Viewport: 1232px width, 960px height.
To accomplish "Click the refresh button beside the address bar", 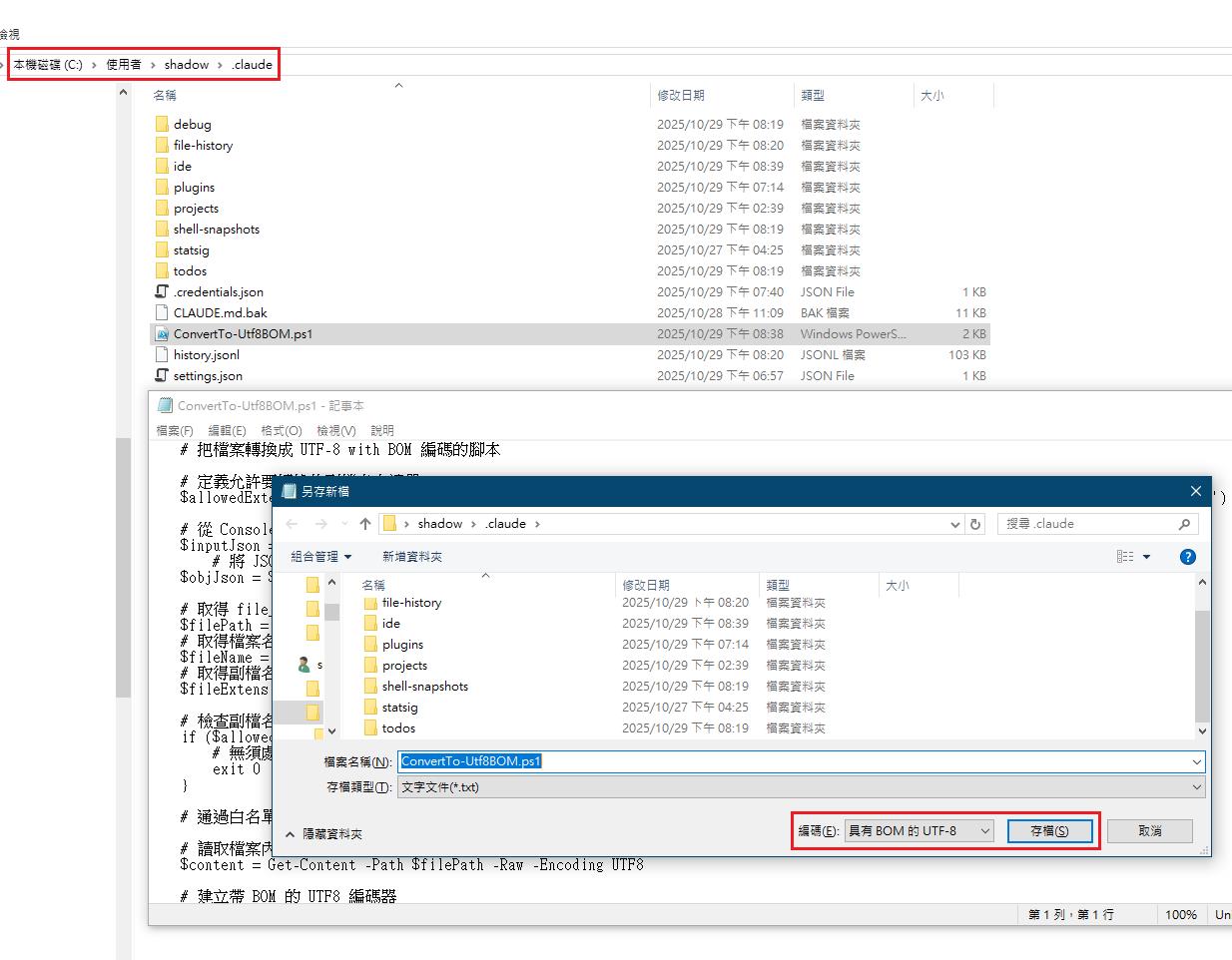I will point(975,524).
